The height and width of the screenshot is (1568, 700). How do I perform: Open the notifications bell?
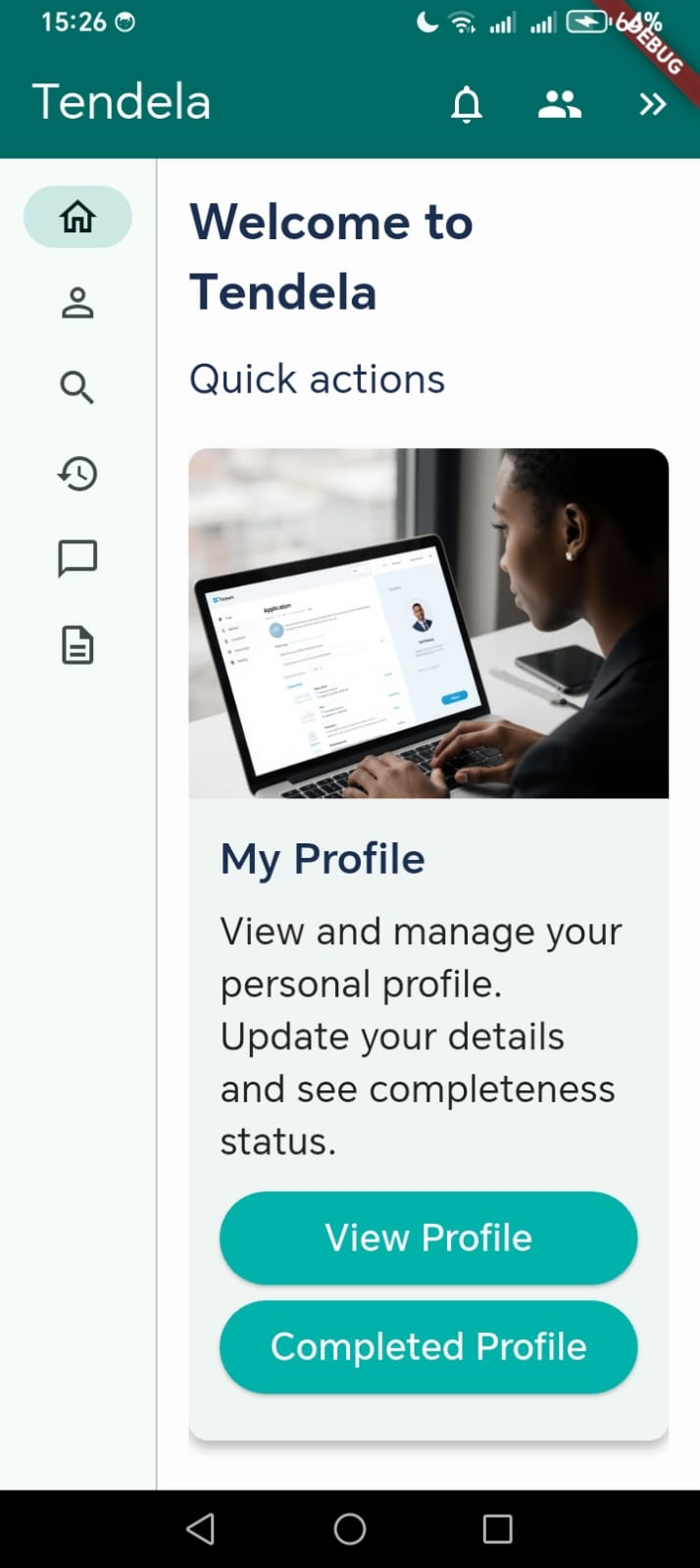[x=467, y=104]
